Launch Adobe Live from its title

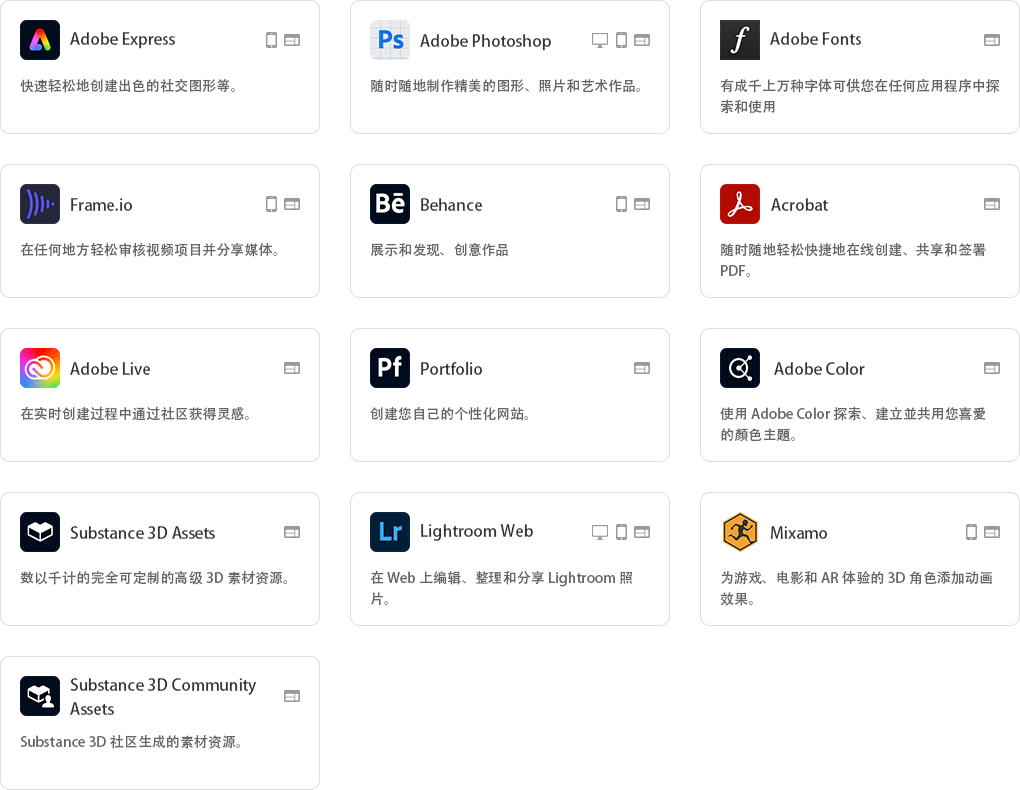point(110,369)
